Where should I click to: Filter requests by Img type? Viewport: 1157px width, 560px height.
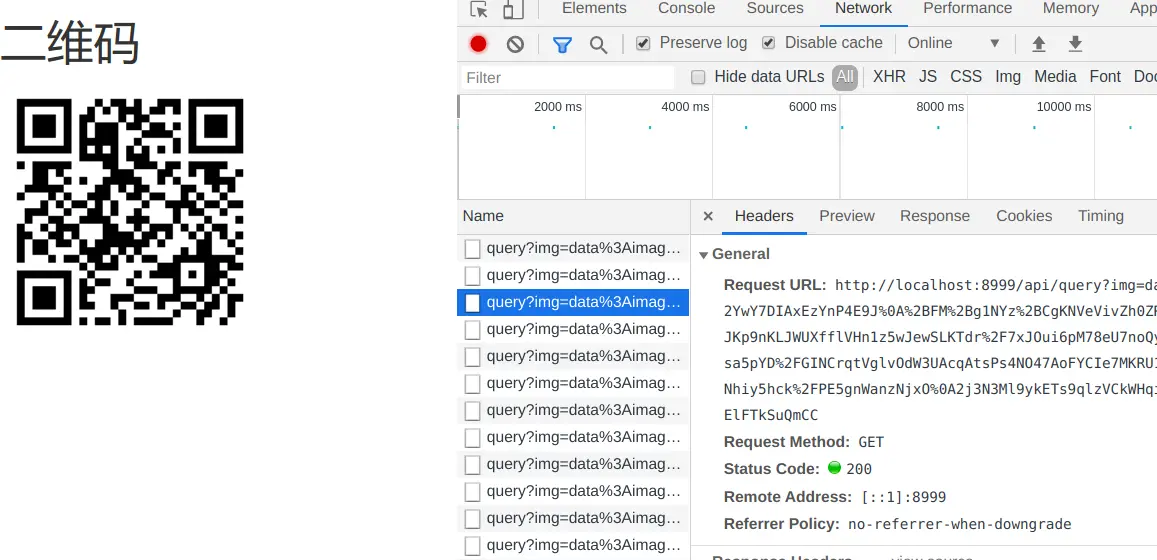click(1008, 77)
